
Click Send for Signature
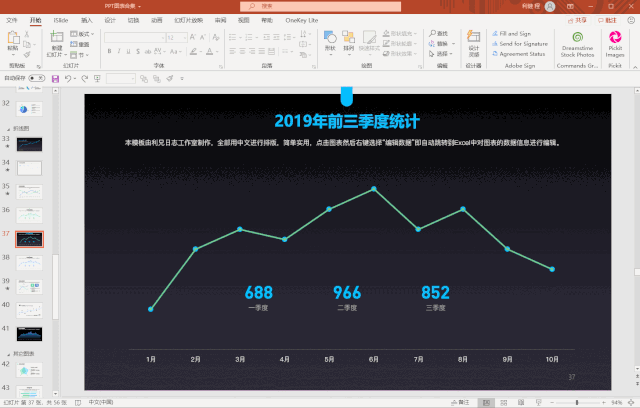(520, 44)
